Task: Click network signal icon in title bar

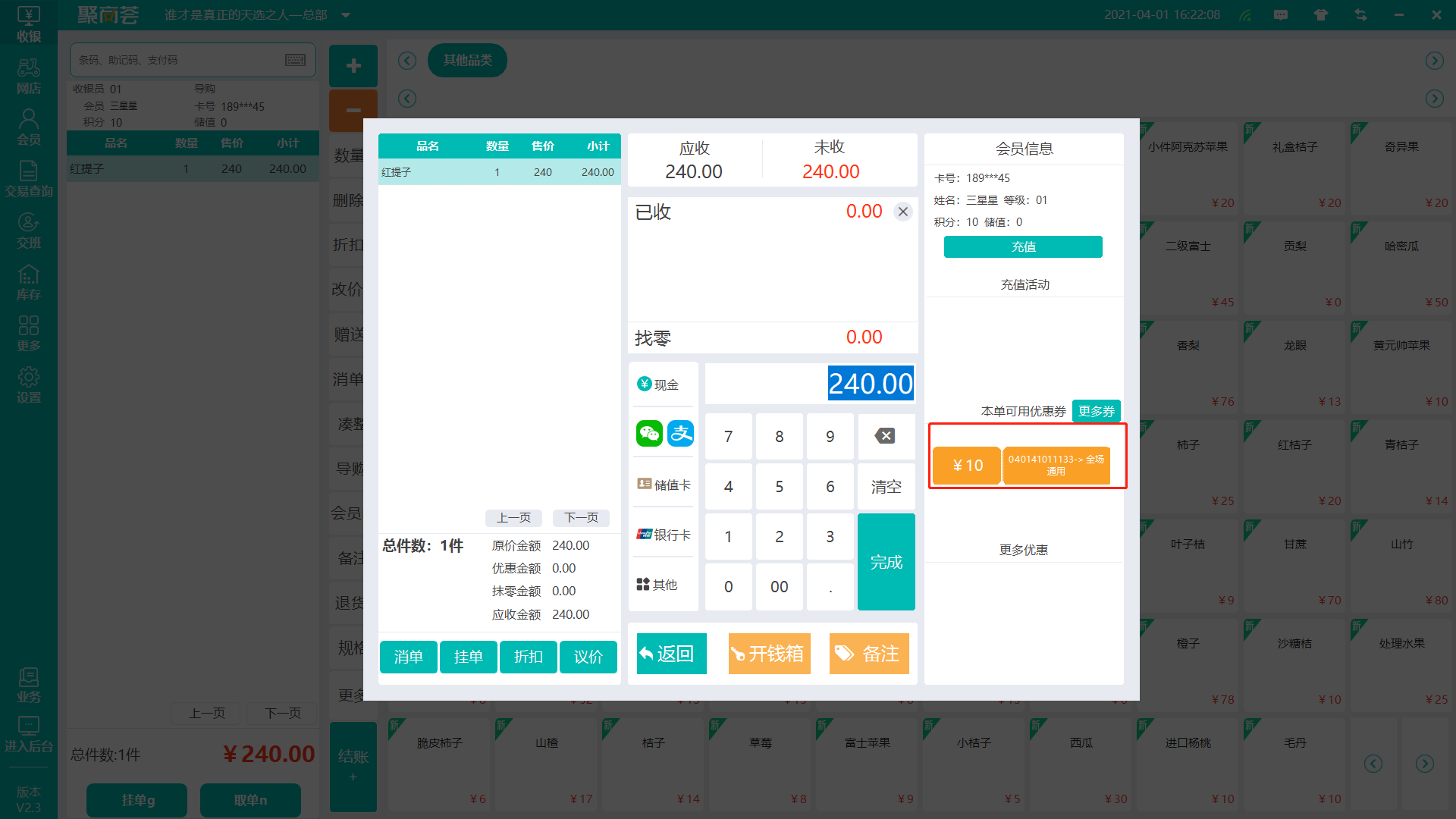Action: [x=1245, y=14]
